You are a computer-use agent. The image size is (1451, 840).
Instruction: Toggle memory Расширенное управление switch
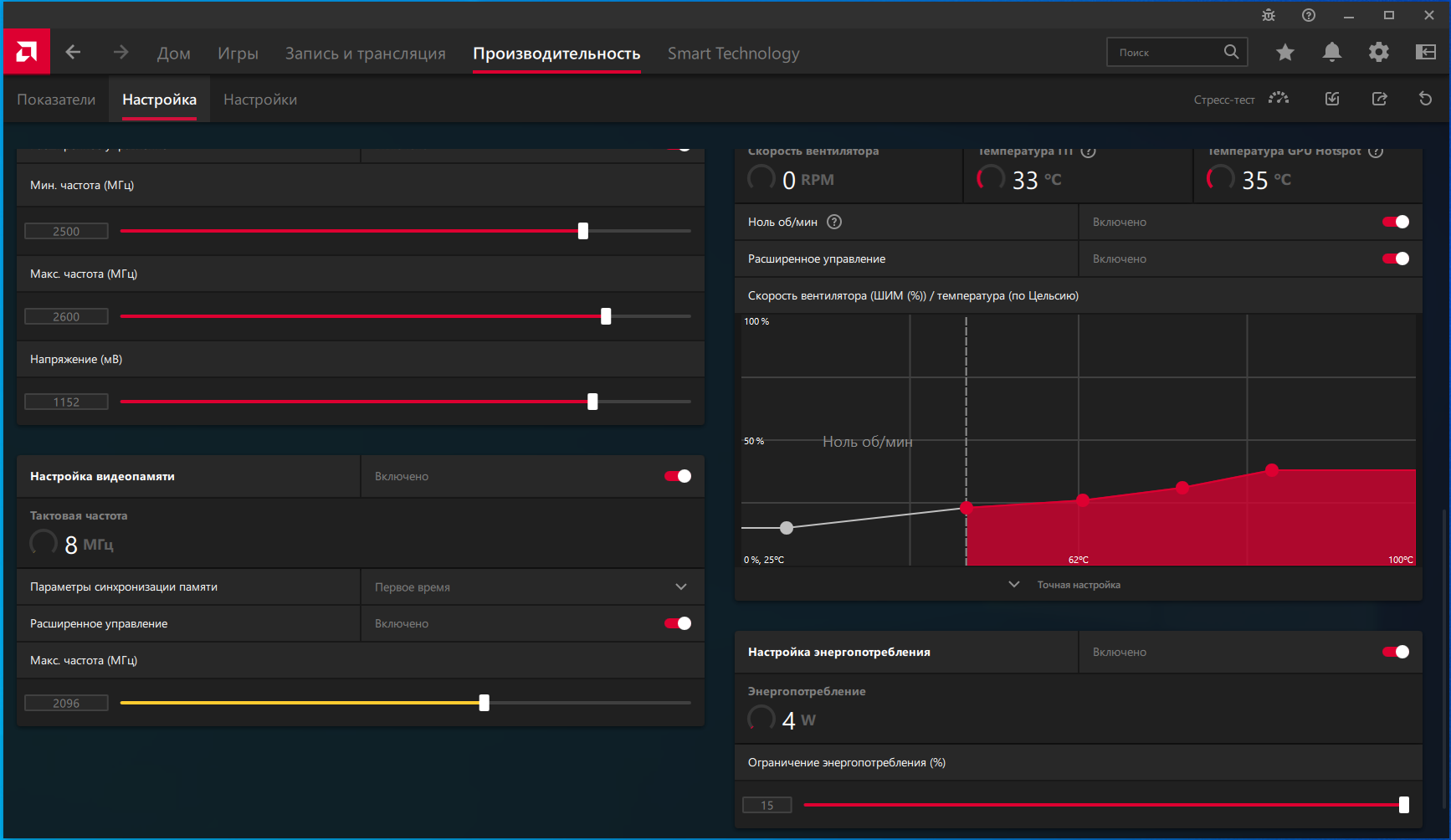coord(678,623)
